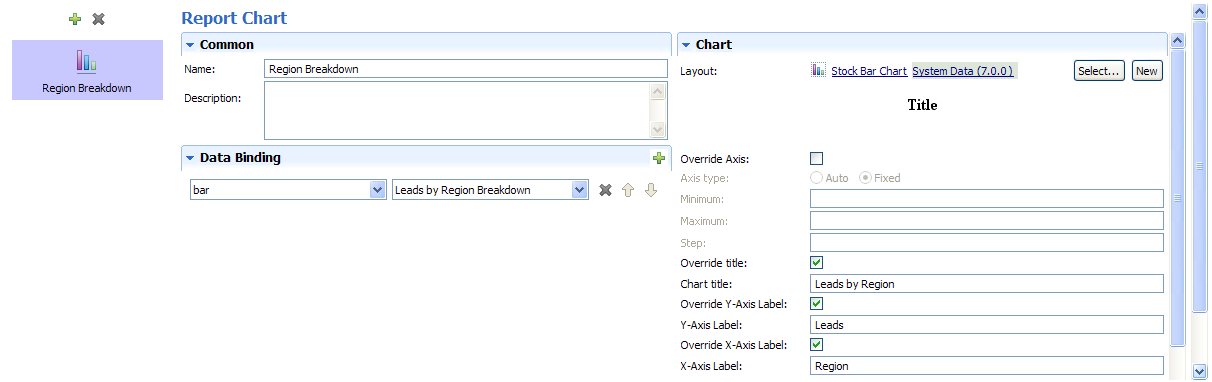This screenshot has width=1212, height=382.
Task: Click the Stock Bar Chart layout icon
Action: click(x=819, y=71)
